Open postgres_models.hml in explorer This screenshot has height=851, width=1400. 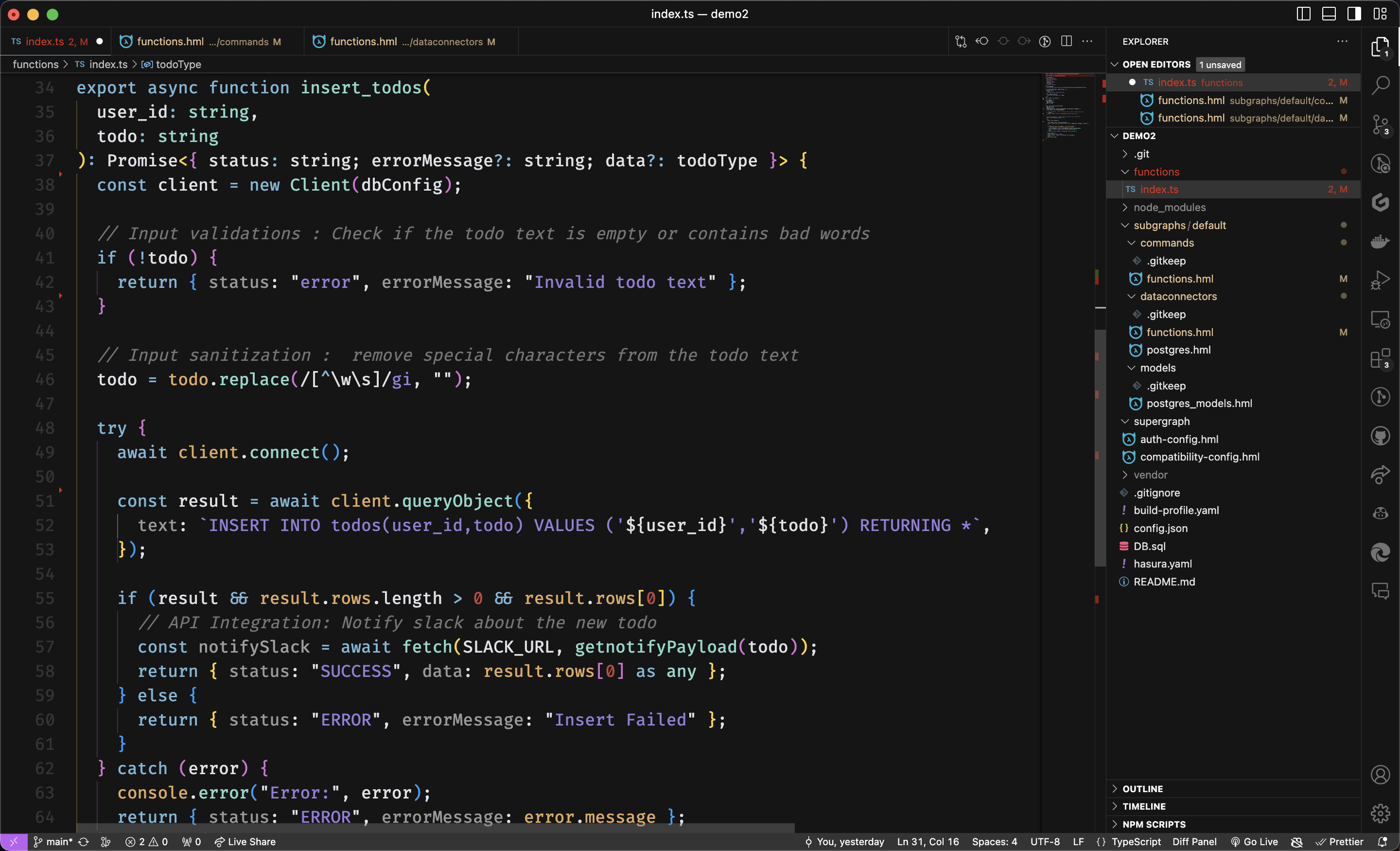(1199, 403)
